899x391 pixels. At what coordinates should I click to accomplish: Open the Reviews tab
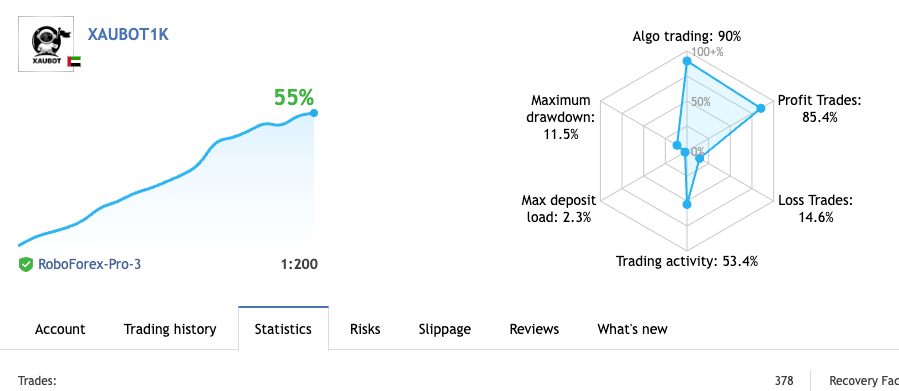(534, 329)
